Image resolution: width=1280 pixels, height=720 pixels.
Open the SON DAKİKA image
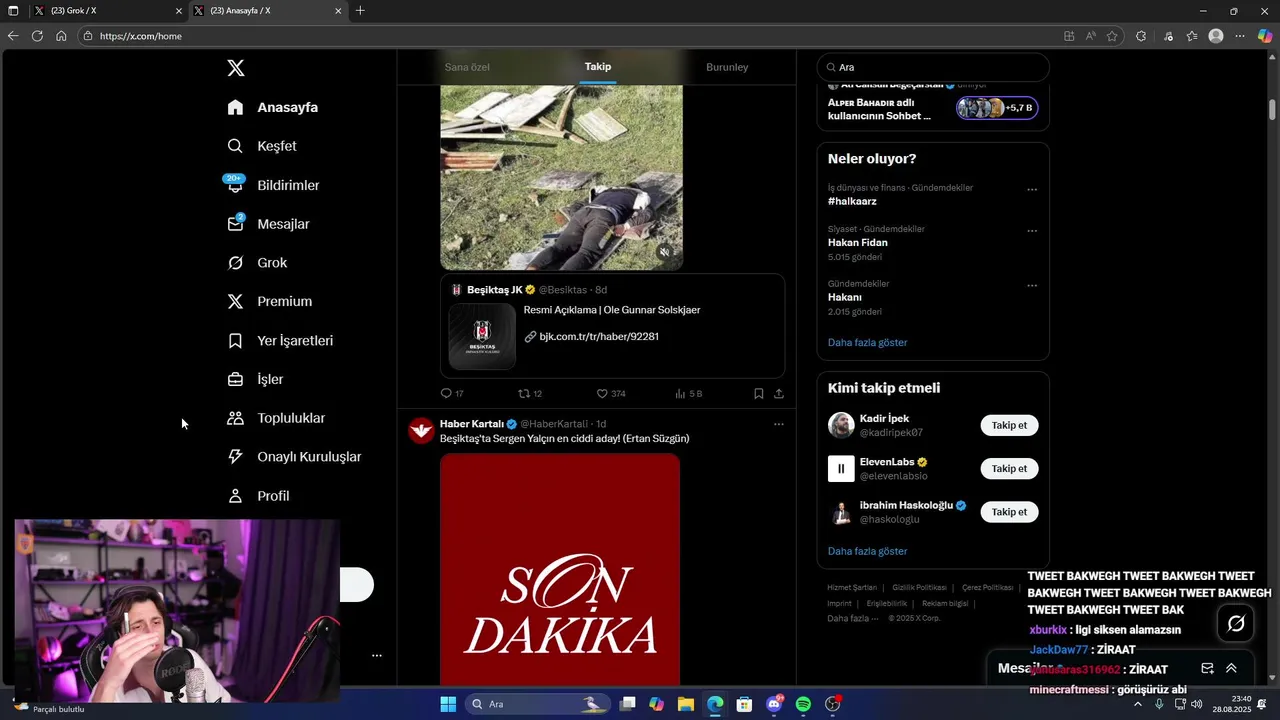coord(560,569)
